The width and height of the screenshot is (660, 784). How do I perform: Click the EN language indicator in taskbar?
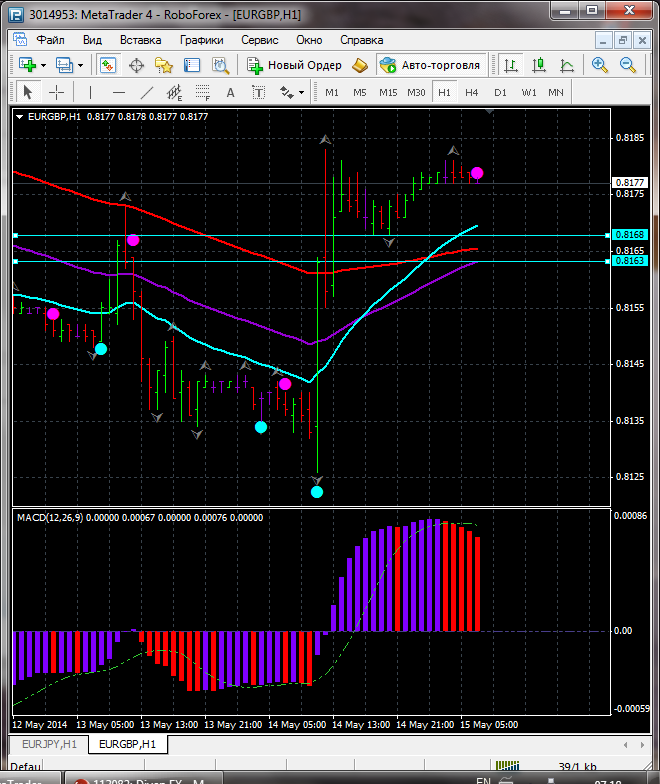point(483,780)
